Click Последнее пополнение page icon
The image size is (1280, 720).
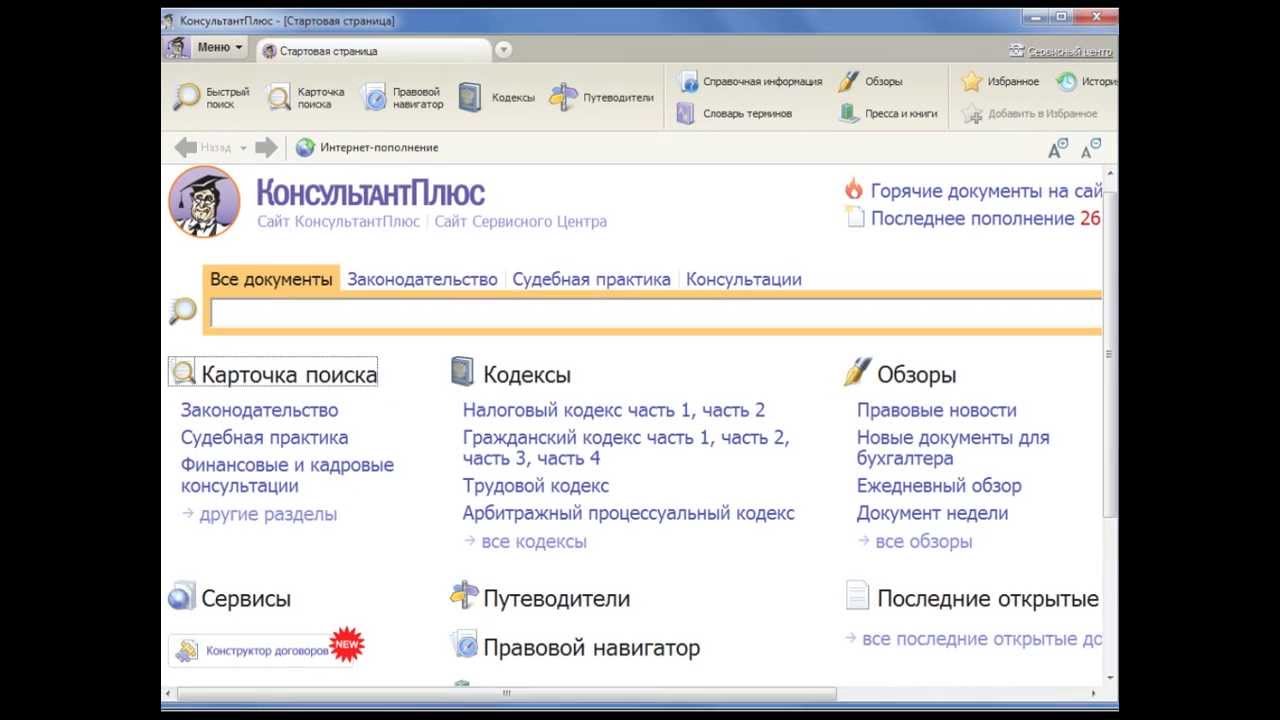click(x=854, y=217)
